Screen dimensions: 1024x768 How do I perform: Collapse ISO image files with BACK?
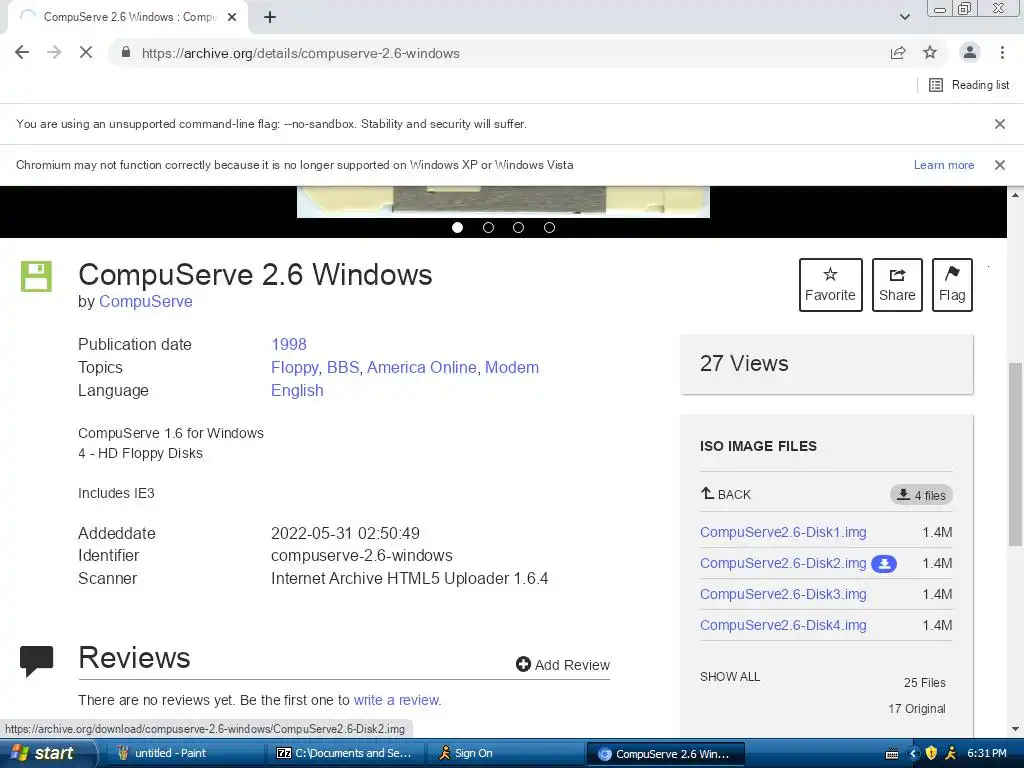[x=726, y=494]
